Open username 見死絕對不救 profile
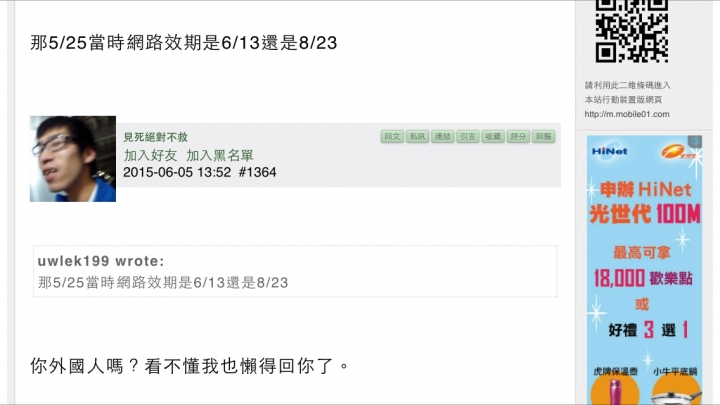Viewport: 720px width, 405px height. (155, 137)
